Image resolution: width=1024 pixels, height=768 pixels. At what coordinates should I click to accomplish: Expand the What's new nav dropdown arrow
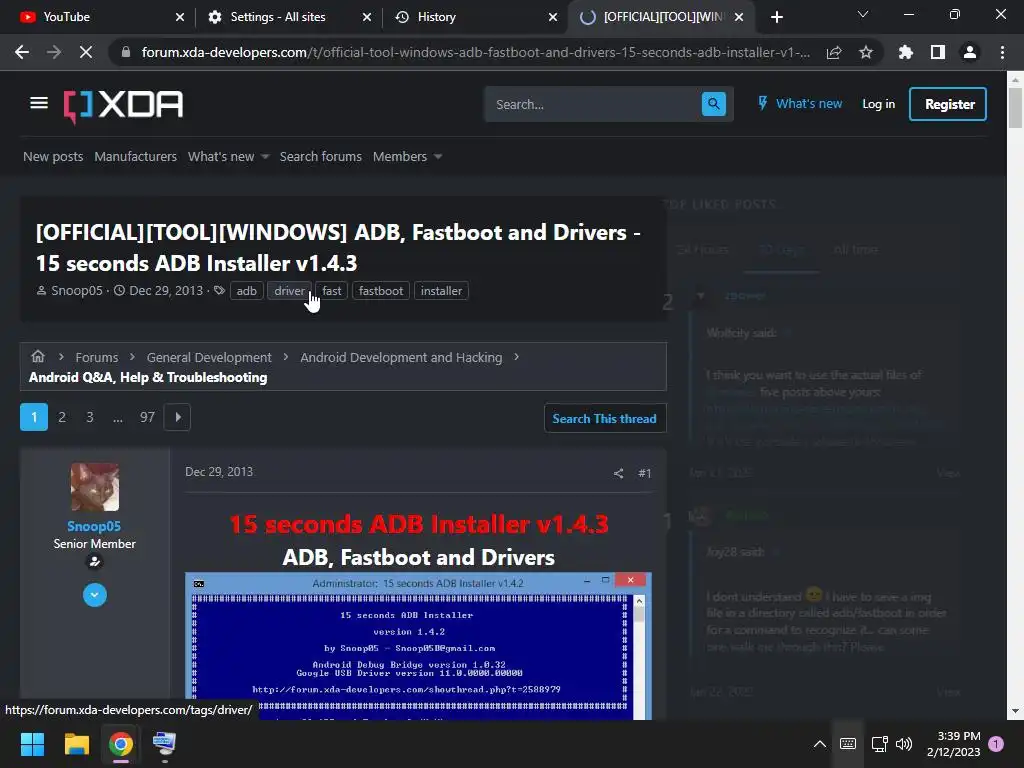(264, 157)
